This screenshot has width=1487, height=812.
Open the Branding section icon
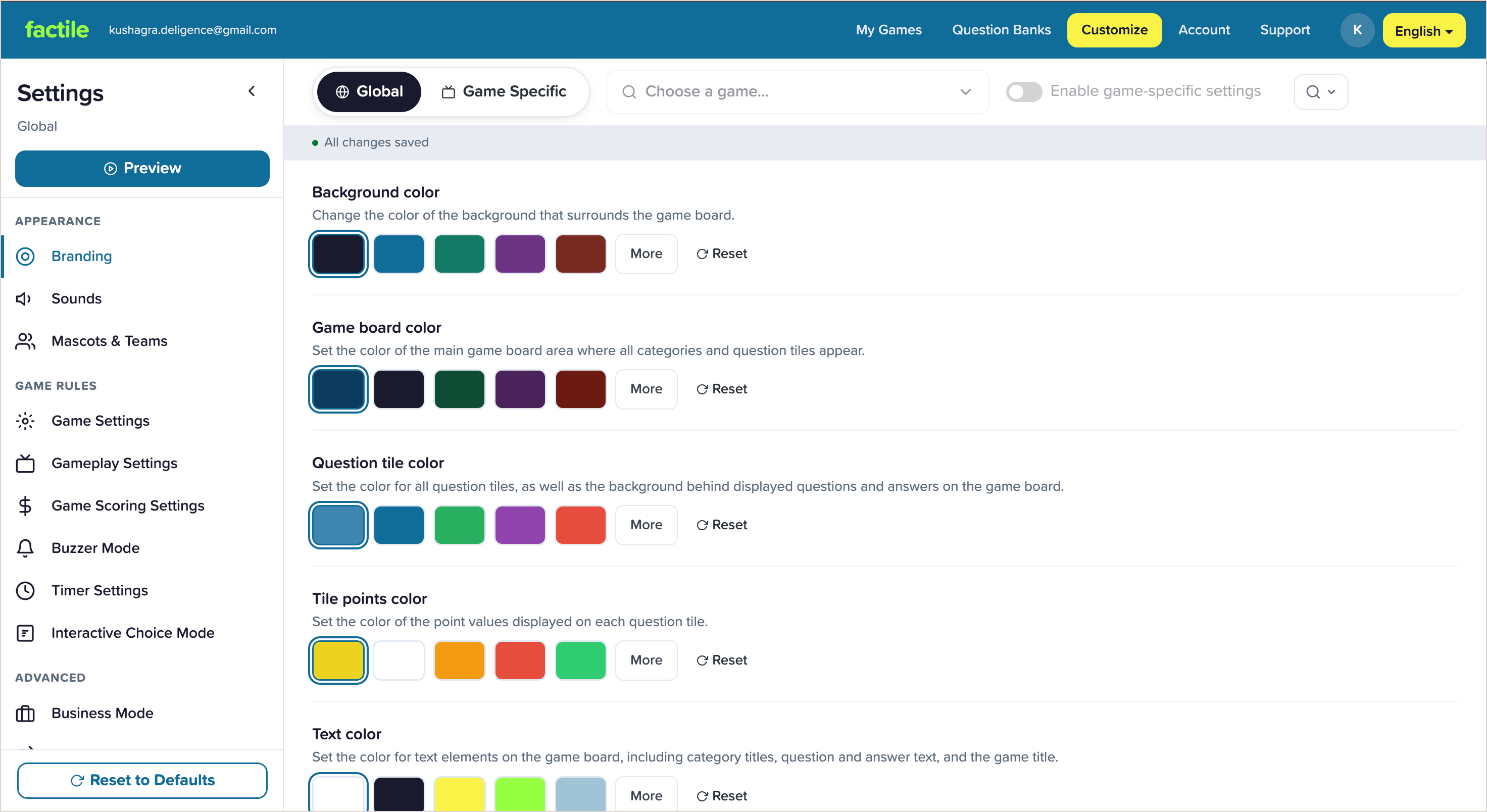[x=25, y=256]
